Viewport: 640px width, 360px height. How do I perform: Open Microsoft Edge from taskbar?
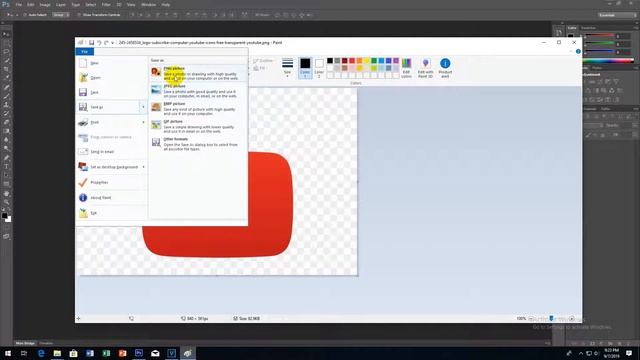41,353
